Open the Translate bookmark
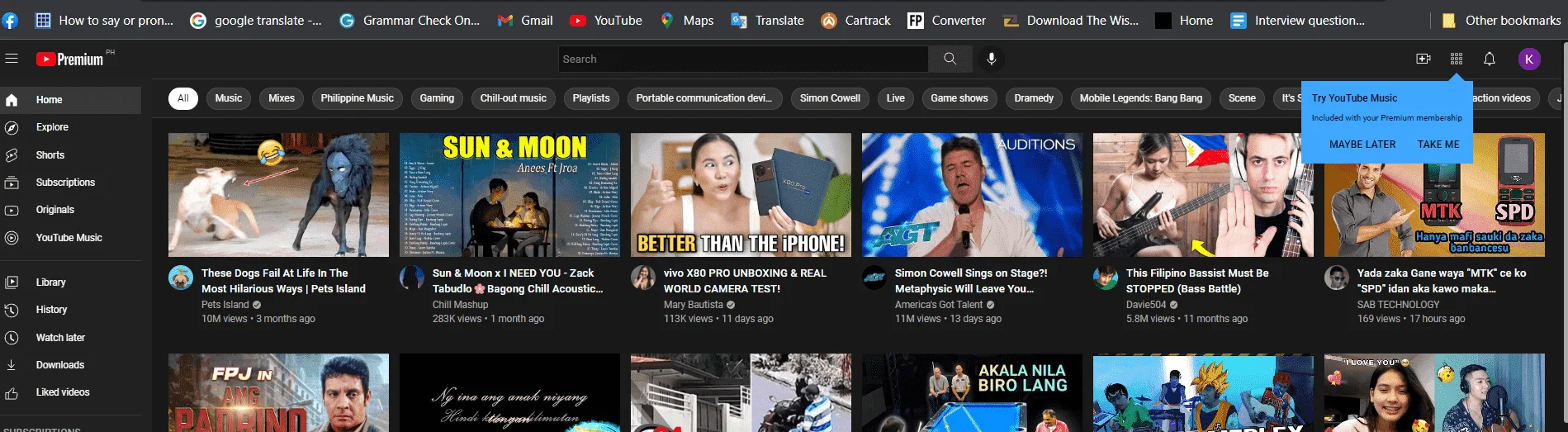The height and width of the screenshot is (432, 1568). pyautogui.click(x=767, y=20)
